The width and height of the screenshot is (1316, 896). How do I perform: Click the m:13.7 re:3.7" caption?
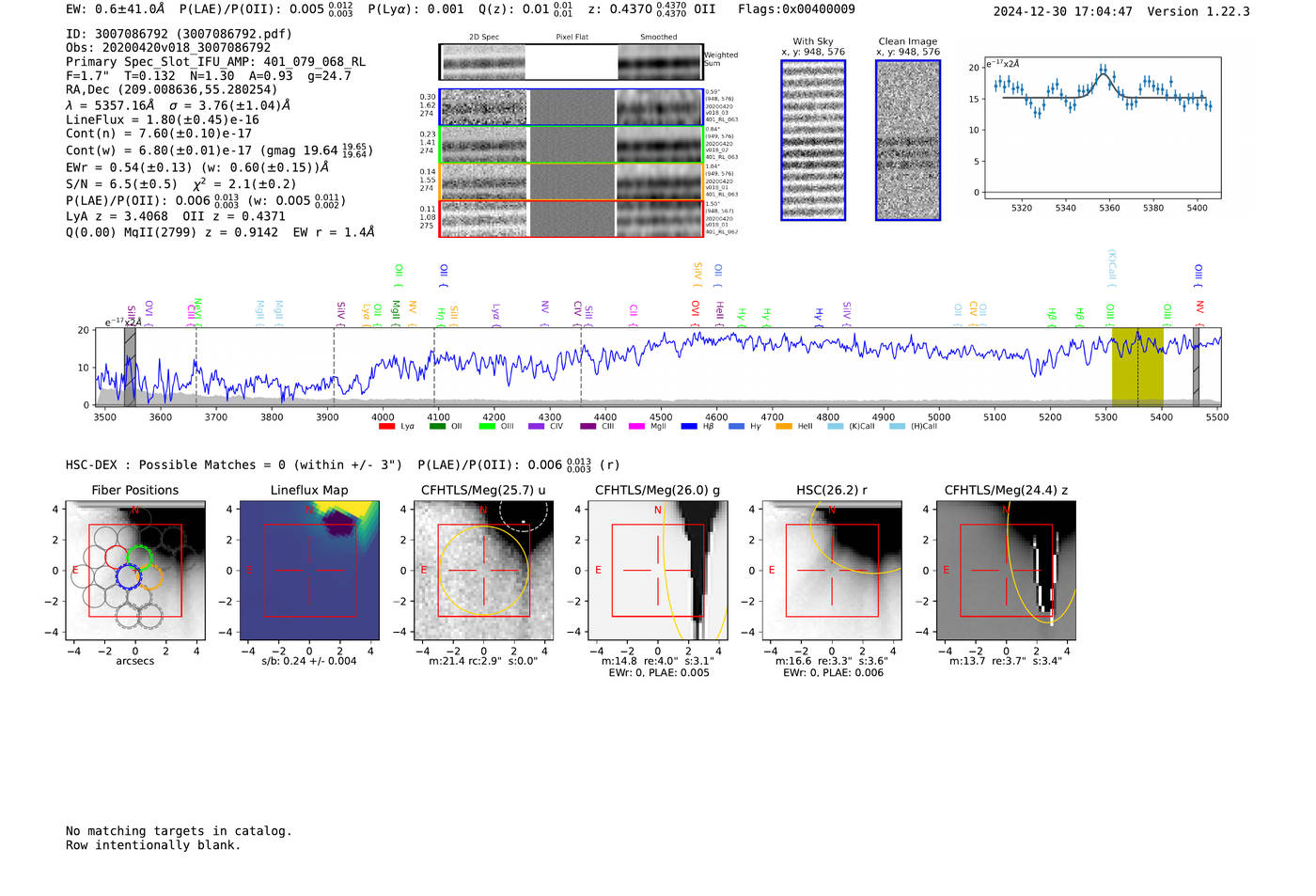1006,661
